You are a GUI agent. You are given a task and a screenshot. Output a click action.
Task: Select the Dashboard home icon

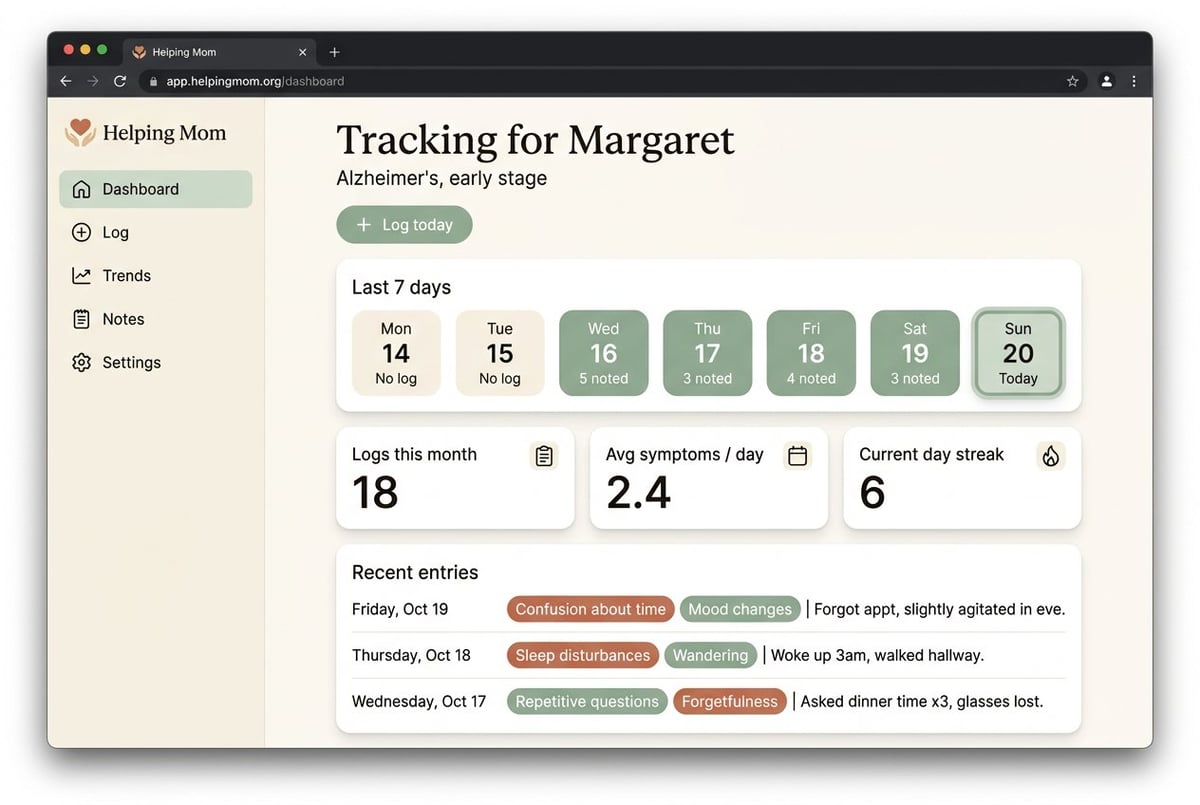click(x=80, y=188)
